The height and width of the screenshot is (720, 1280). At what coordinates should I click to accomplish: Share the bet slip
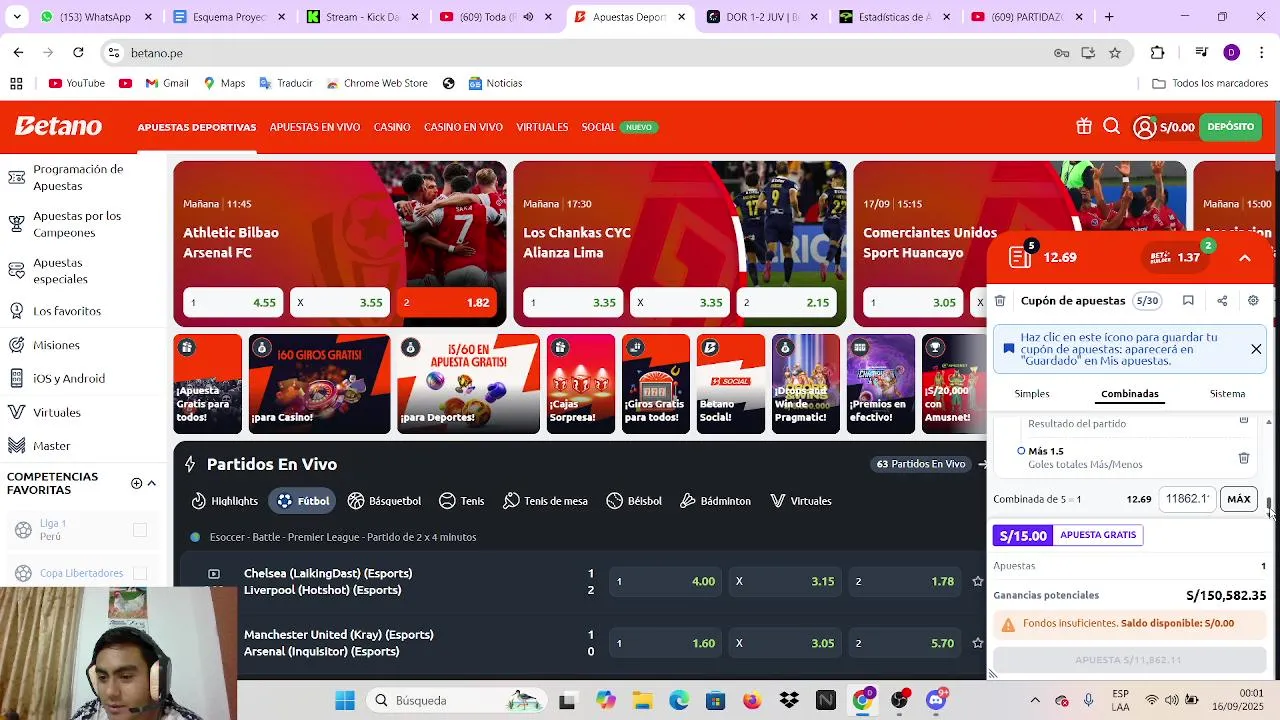(1222, 300)
